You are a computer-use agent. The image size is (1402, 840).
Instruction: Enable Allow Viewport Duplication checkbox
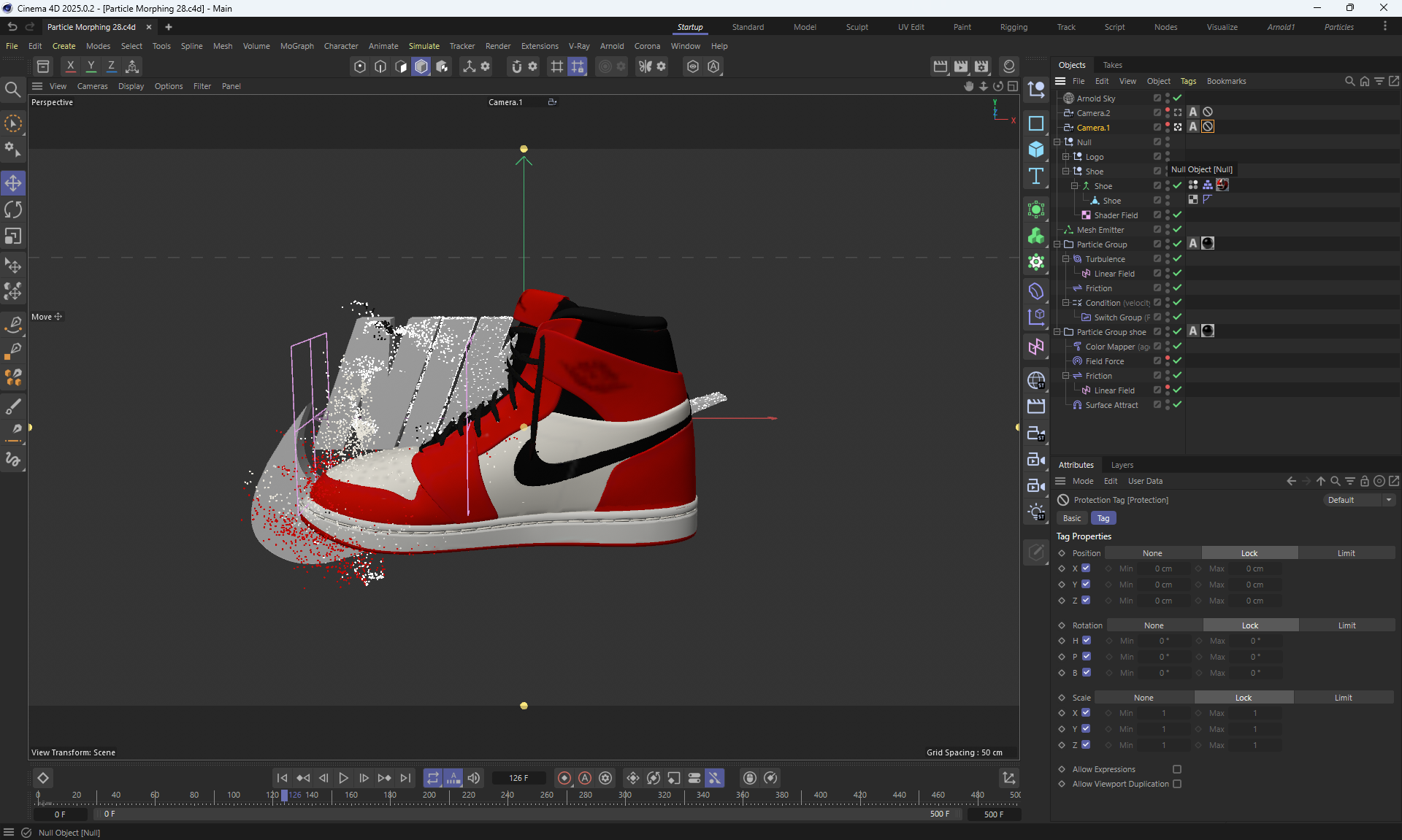click(x=1176, y=784)
